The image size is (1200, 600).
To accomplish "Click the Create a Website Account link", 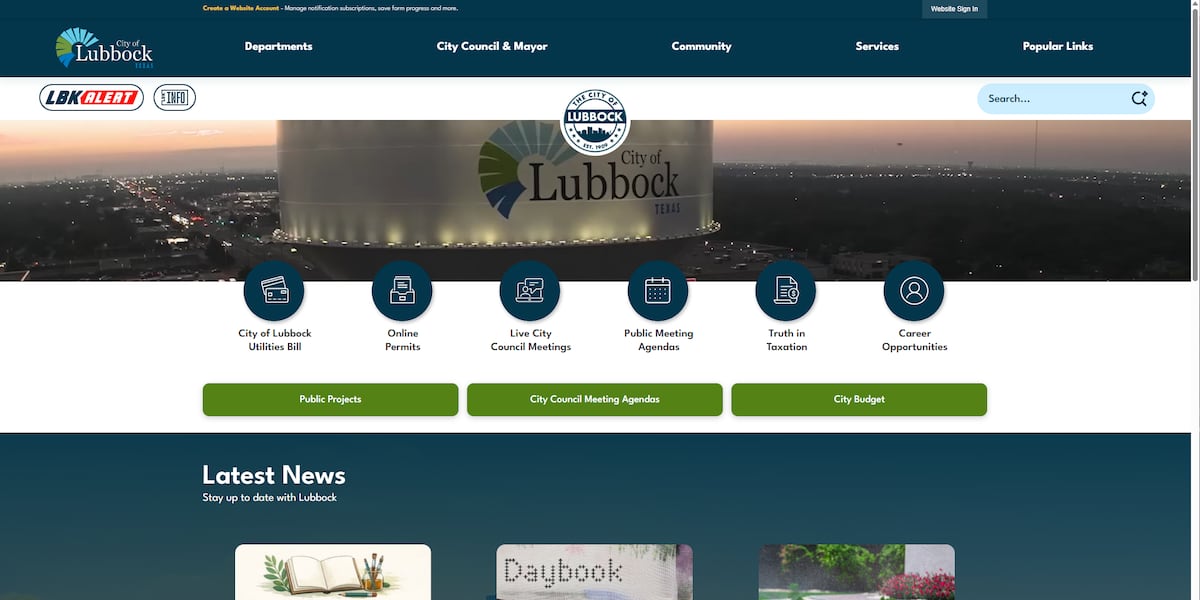I will click(241, 8).
